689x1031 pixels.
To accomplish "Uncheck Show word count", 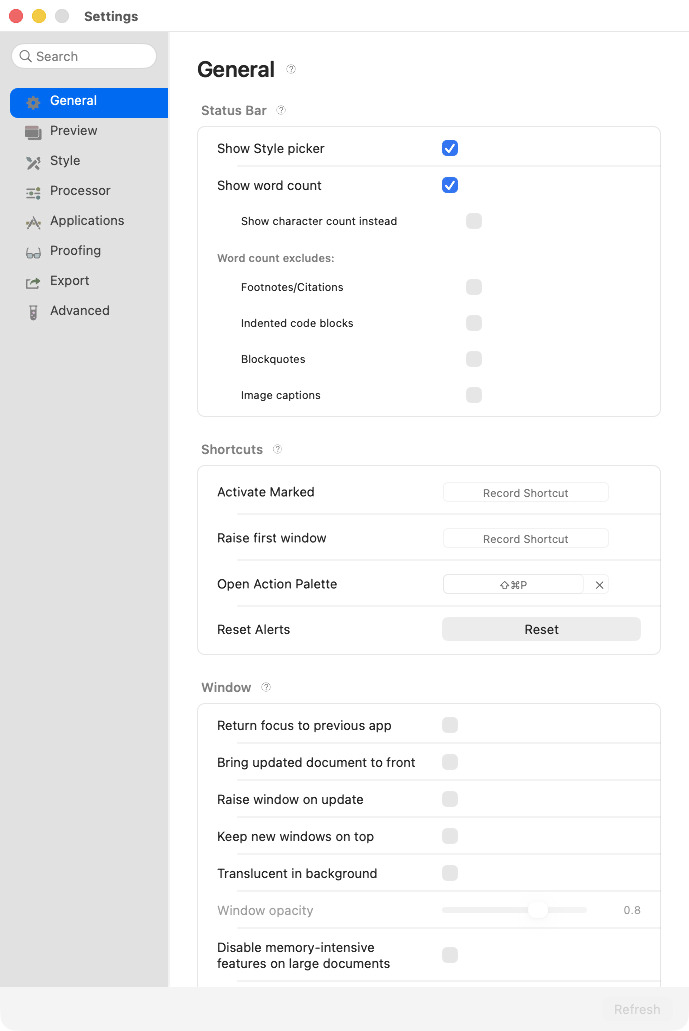I will click(450, 185).
